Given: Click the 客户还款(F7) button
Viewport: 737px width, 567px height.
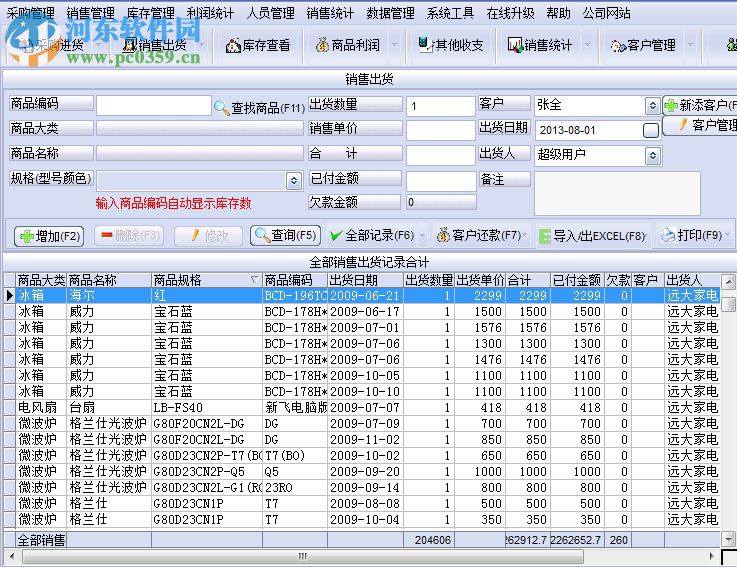Looking at the screenshot, I should (478, 235).
